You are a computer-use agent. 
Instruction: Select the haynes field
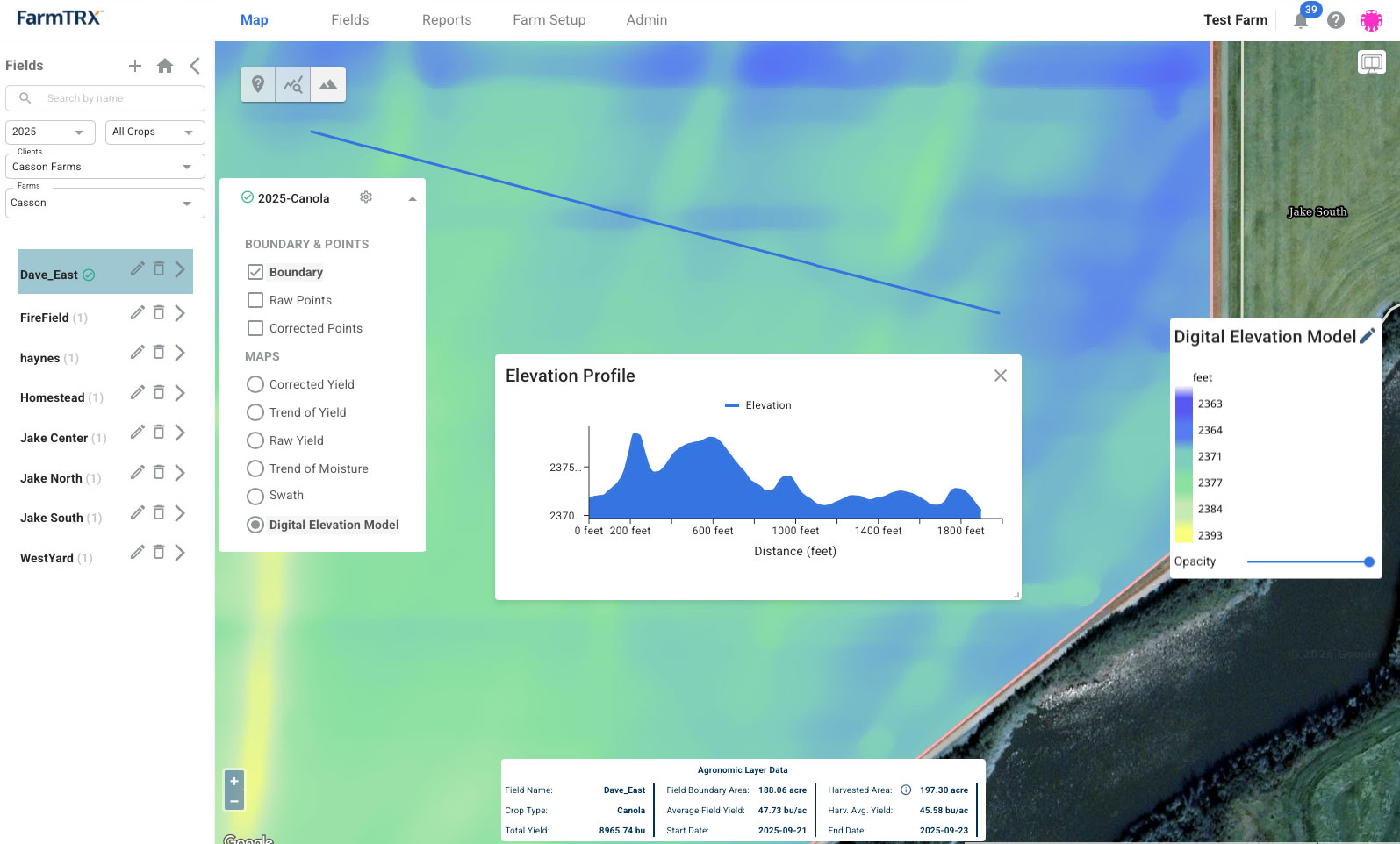(x=40, y=358)
